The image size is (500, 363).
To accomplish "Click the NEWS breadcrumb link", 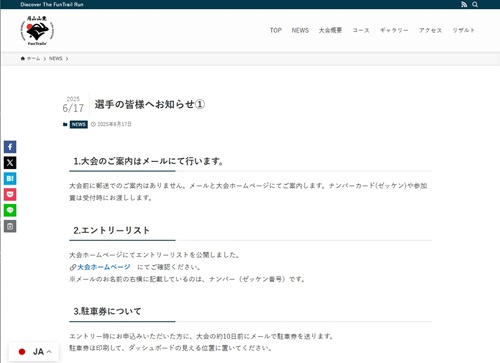I will pyautogui.click(x=56, y=58).
